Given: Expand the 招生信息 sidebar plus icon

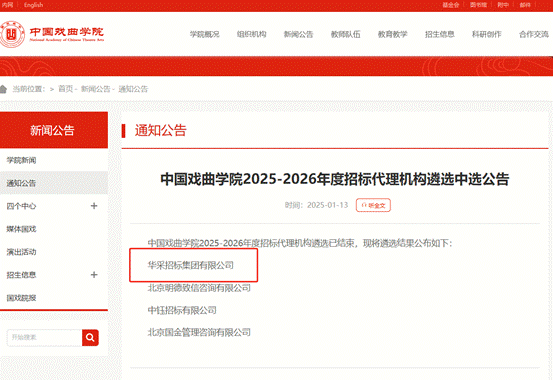Looking at the screenshot, I should [94, 275].
